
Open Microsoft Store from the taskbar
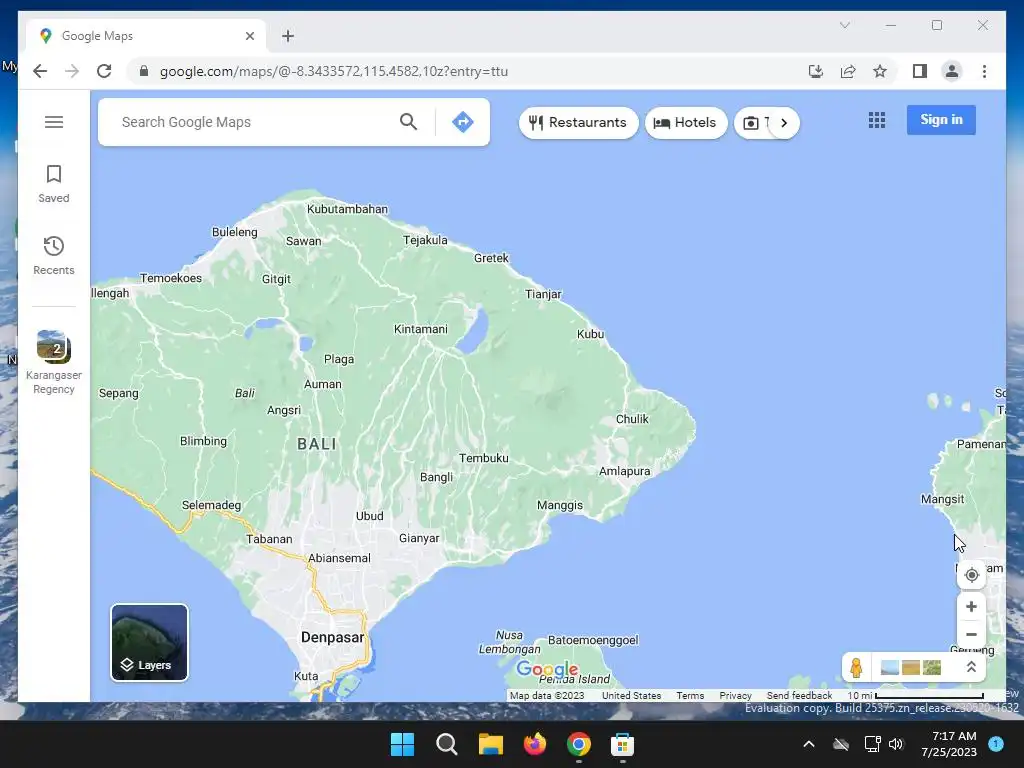pos(622,744)
